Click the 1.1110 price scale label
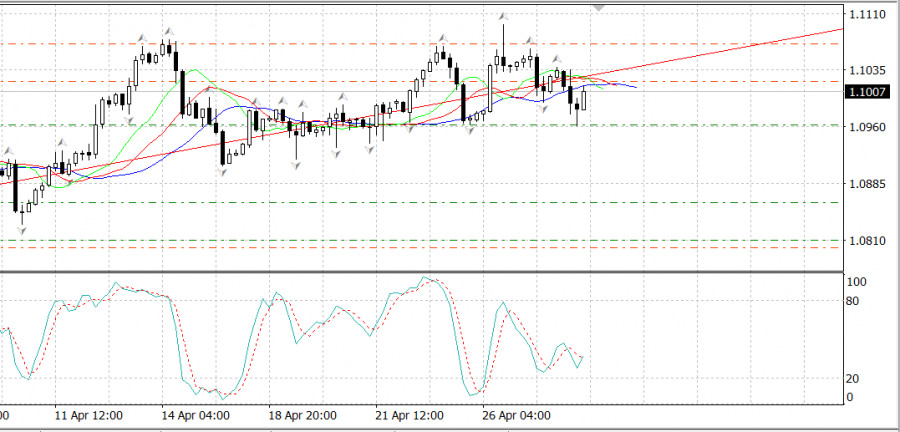This screenshot has width=900, height=432. pyautogui.click(x=864, y=15)
